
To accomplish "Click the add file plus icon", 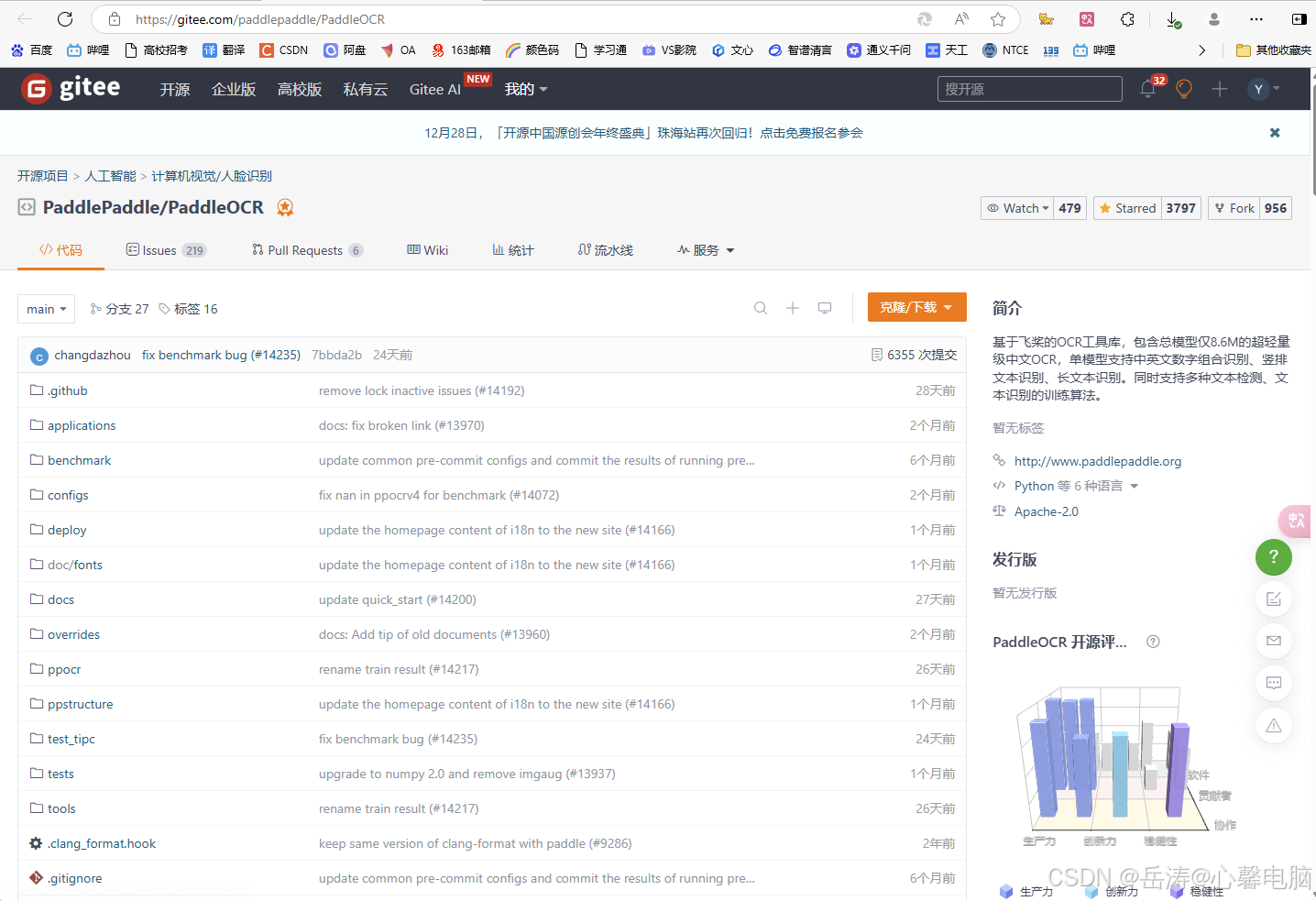I will [x=793, y=308].
